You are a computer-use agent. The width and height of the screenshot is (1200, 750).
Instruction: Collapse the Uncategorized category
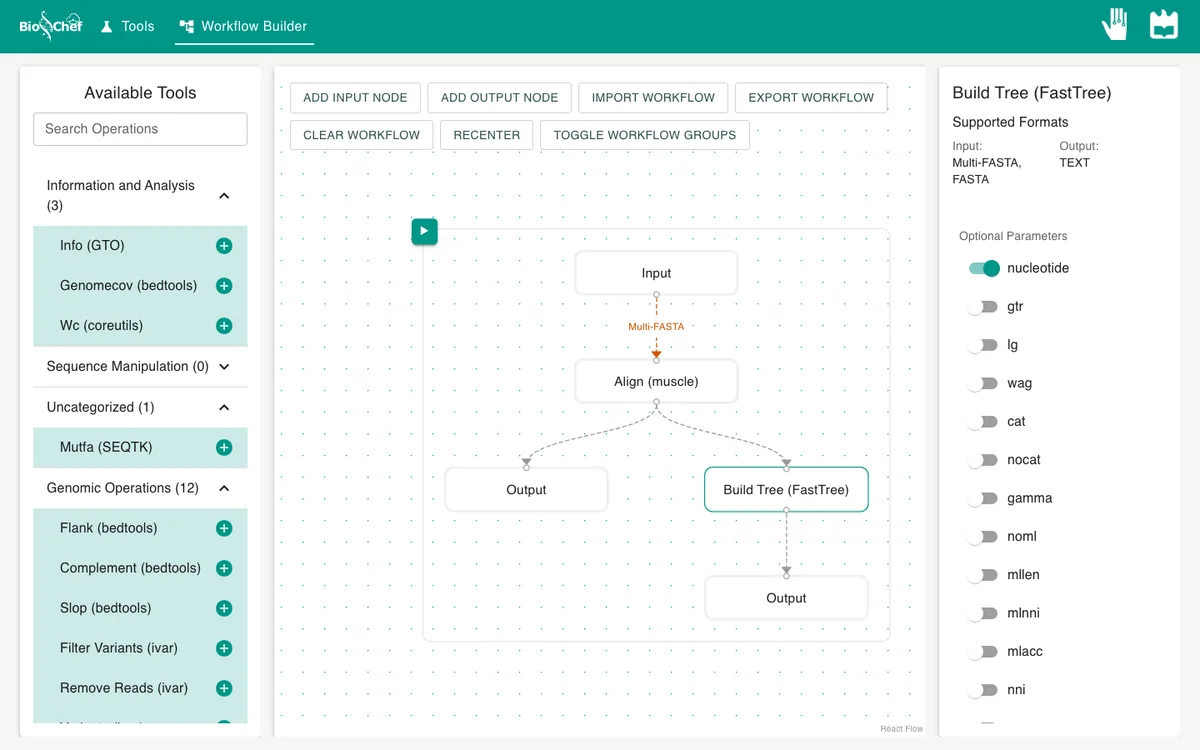[140, 407]
